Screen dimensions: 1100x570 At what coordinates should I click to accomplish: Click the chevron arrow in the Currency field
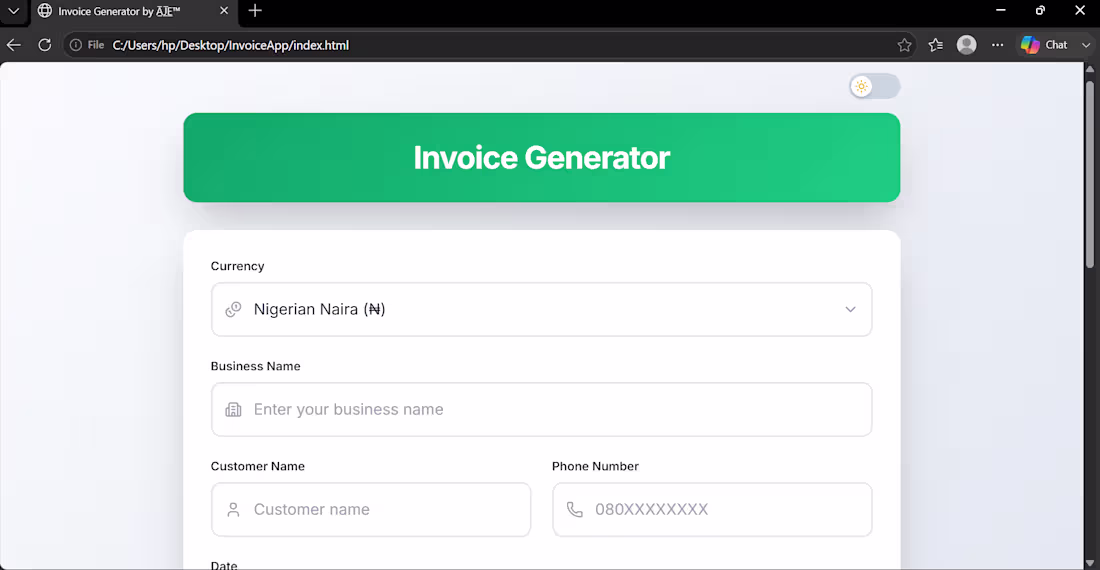(x=850, y=309)
